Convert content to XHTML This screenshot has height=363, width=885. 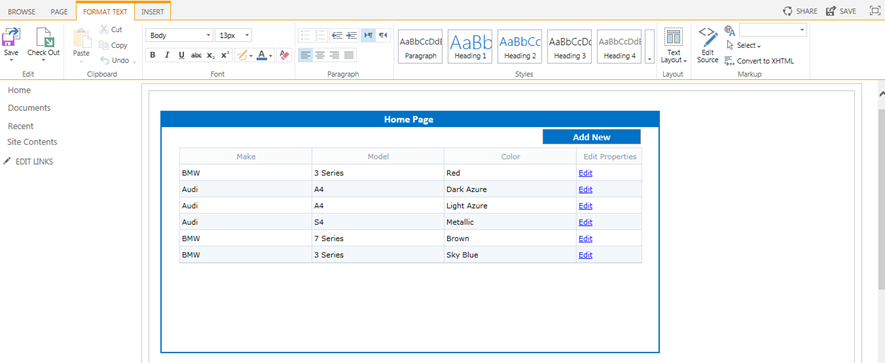760,61
